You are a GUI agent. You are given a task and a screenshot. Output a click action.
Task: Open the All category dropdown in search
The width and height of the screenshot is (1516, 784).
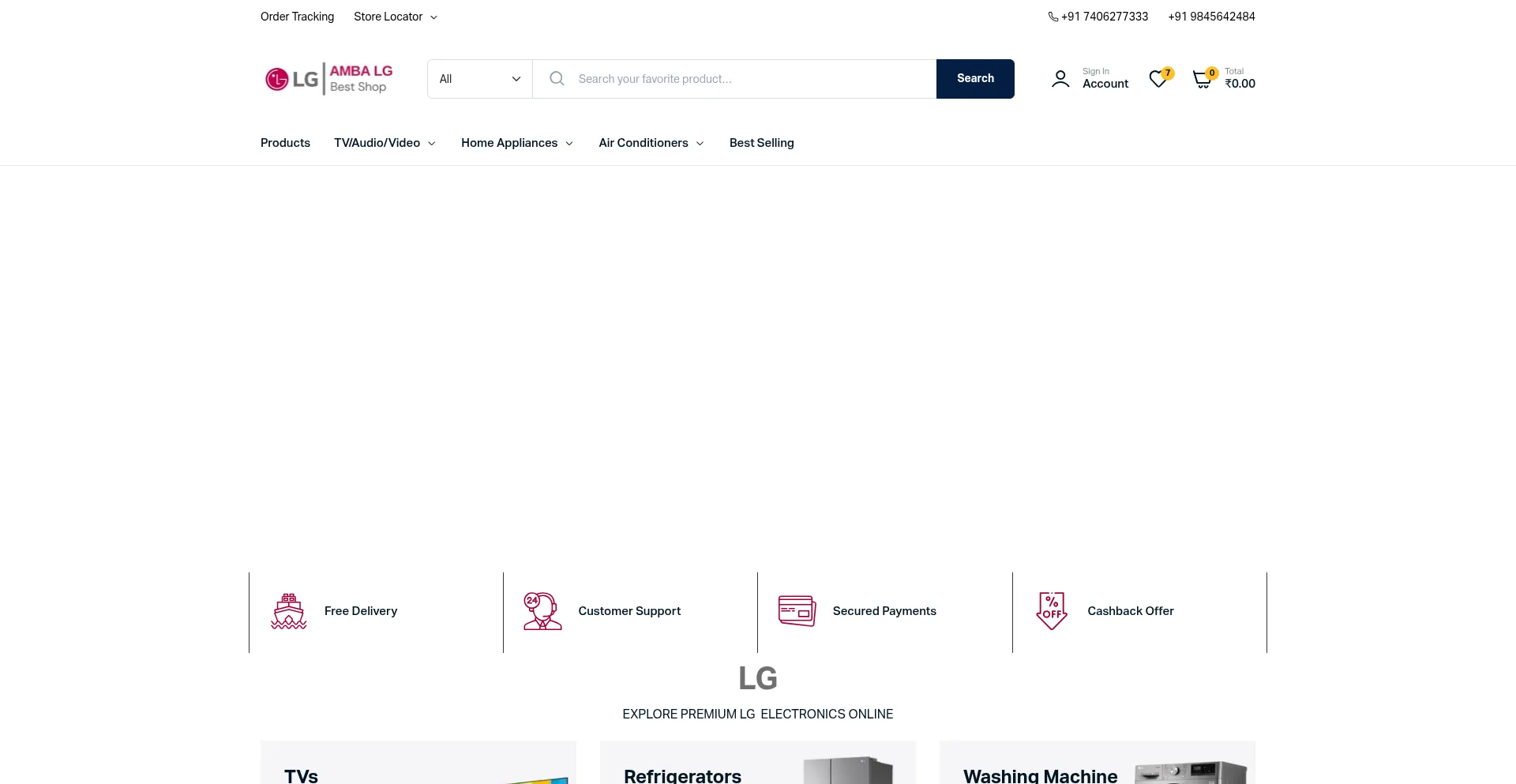coord(479,79)
